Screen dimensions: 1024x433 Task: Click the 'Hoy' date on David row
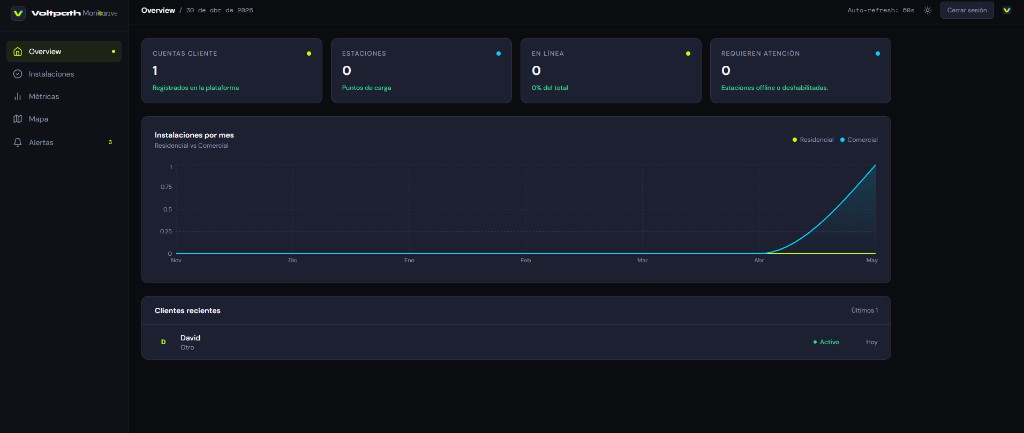[x=872, y=342]
